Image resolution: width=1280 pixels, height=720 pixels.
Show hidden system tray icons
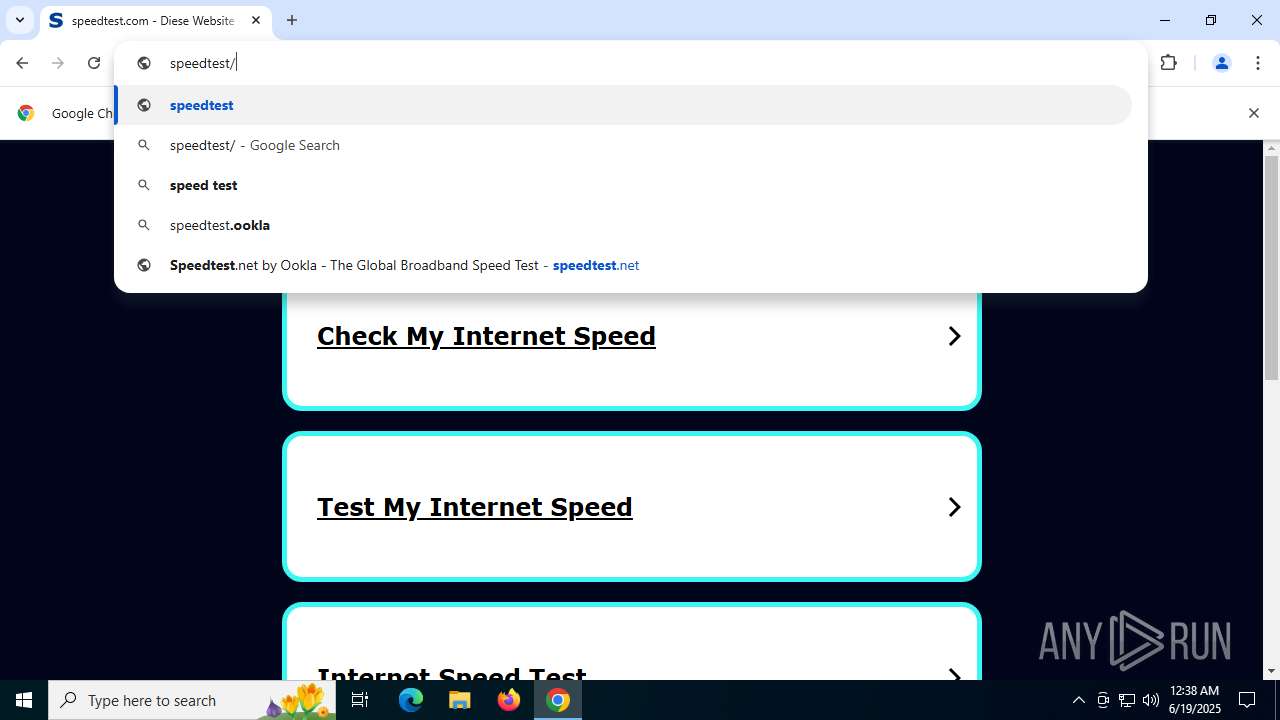pyautogui.click(x=1078, y=700)
